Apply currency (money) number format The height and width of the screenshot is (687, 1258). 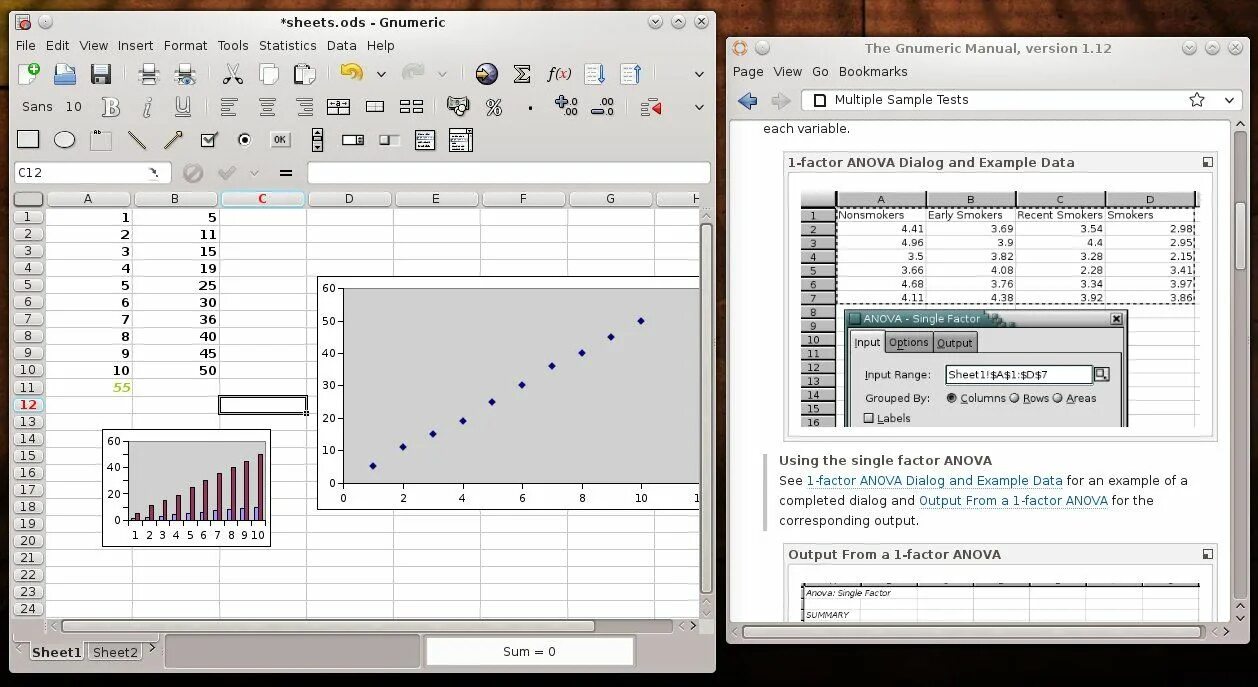[x=458, y=107]
